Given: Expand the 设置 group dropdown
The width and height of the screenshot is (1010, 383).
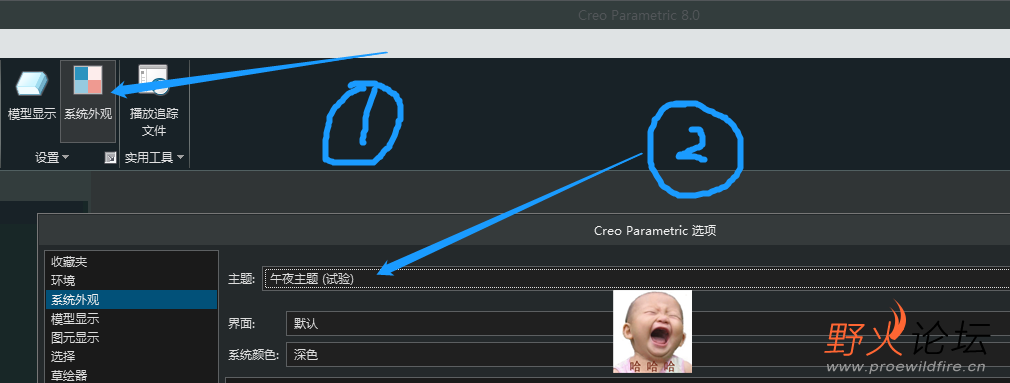Looking at the screenshot, I should tap(52, 158).
